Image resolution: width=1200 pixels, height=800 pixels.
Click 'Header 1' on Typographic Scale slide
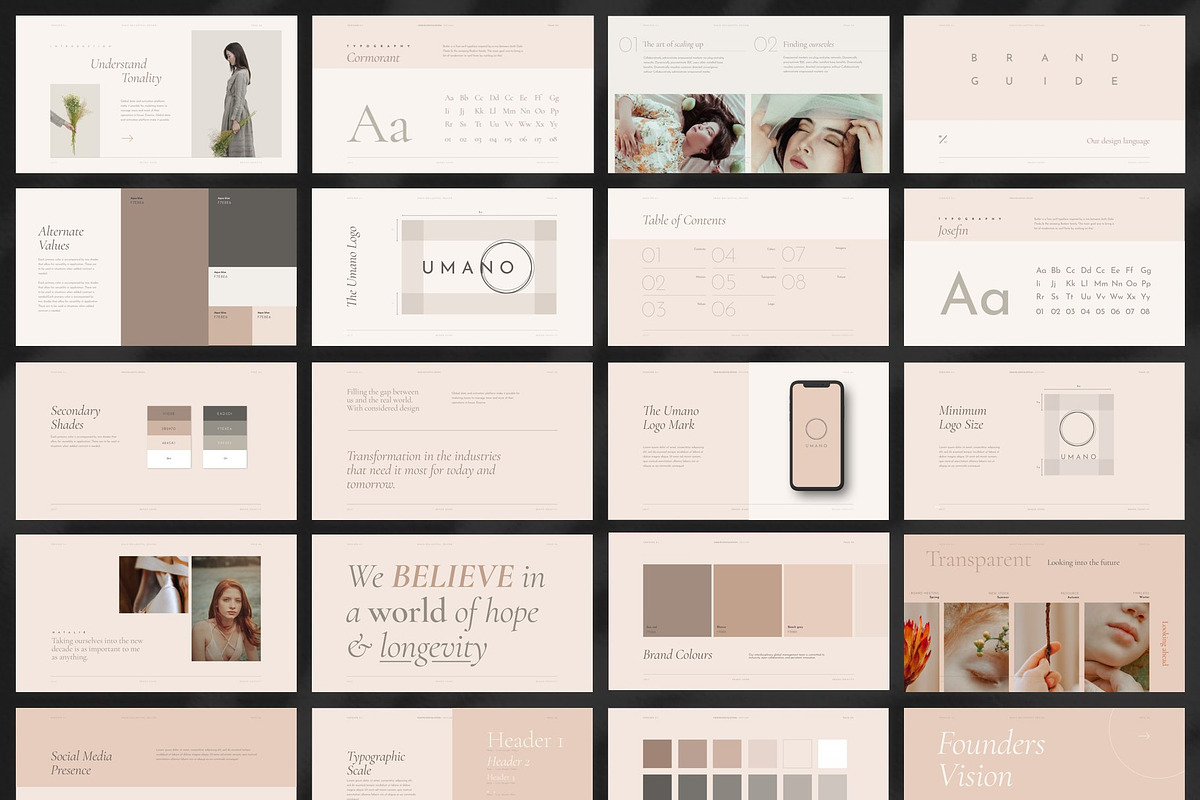525,741
